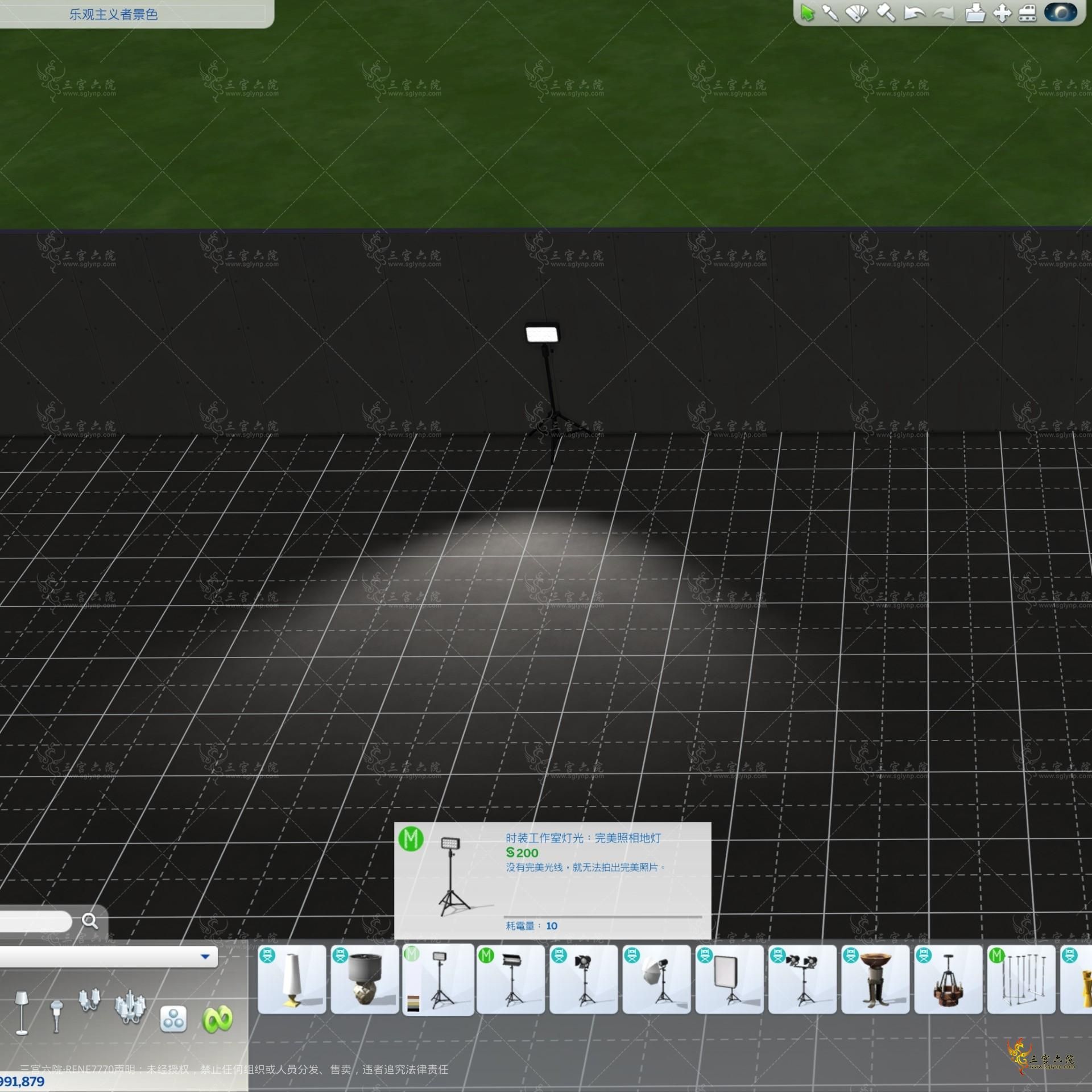Open the Save to Library folder icon
The width and height of the screenshot is (1092, 1092).
tap(975, 13)
